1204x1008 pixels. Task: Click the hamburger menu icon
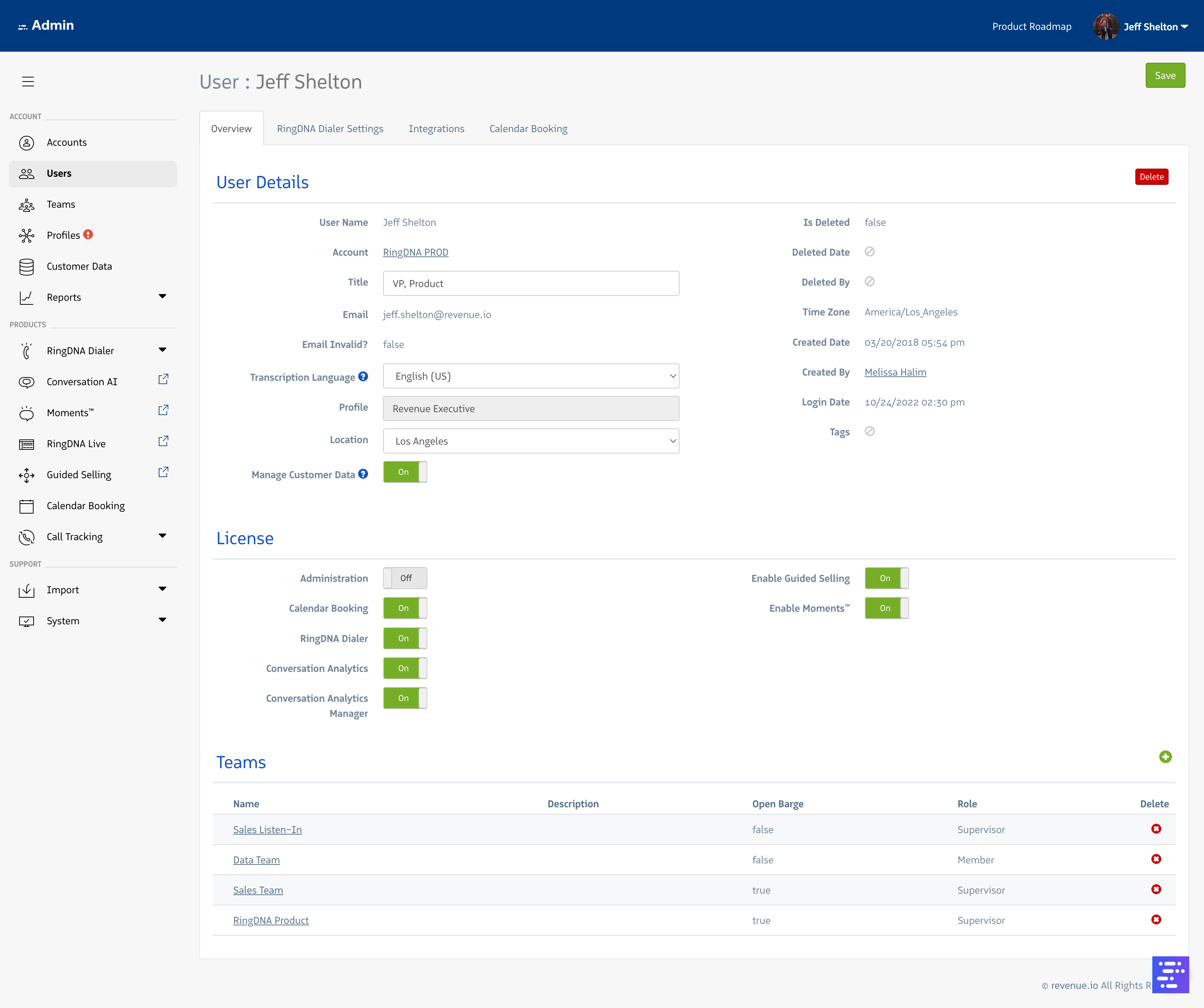click(28, 82)
